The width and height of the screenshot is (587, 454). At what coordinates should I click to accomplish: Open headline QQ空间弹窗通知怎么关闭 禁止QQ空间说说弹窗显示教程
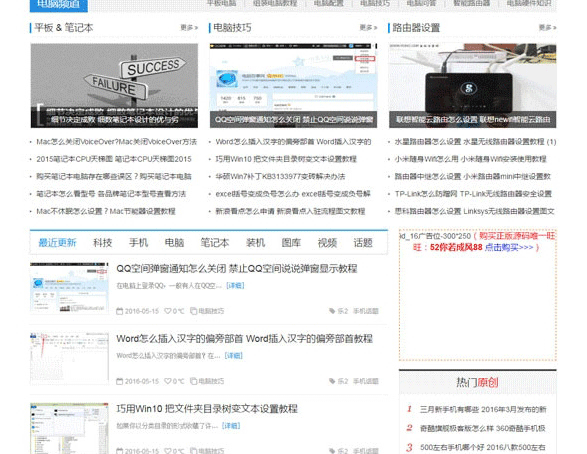pos(237,269)
